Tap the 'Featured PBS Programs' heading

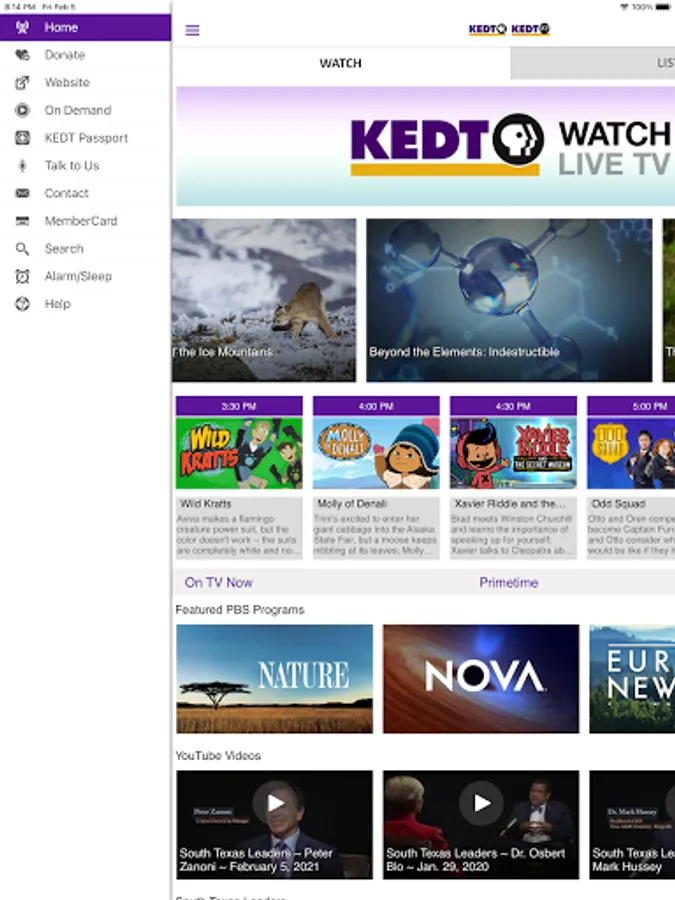point(240,610)
